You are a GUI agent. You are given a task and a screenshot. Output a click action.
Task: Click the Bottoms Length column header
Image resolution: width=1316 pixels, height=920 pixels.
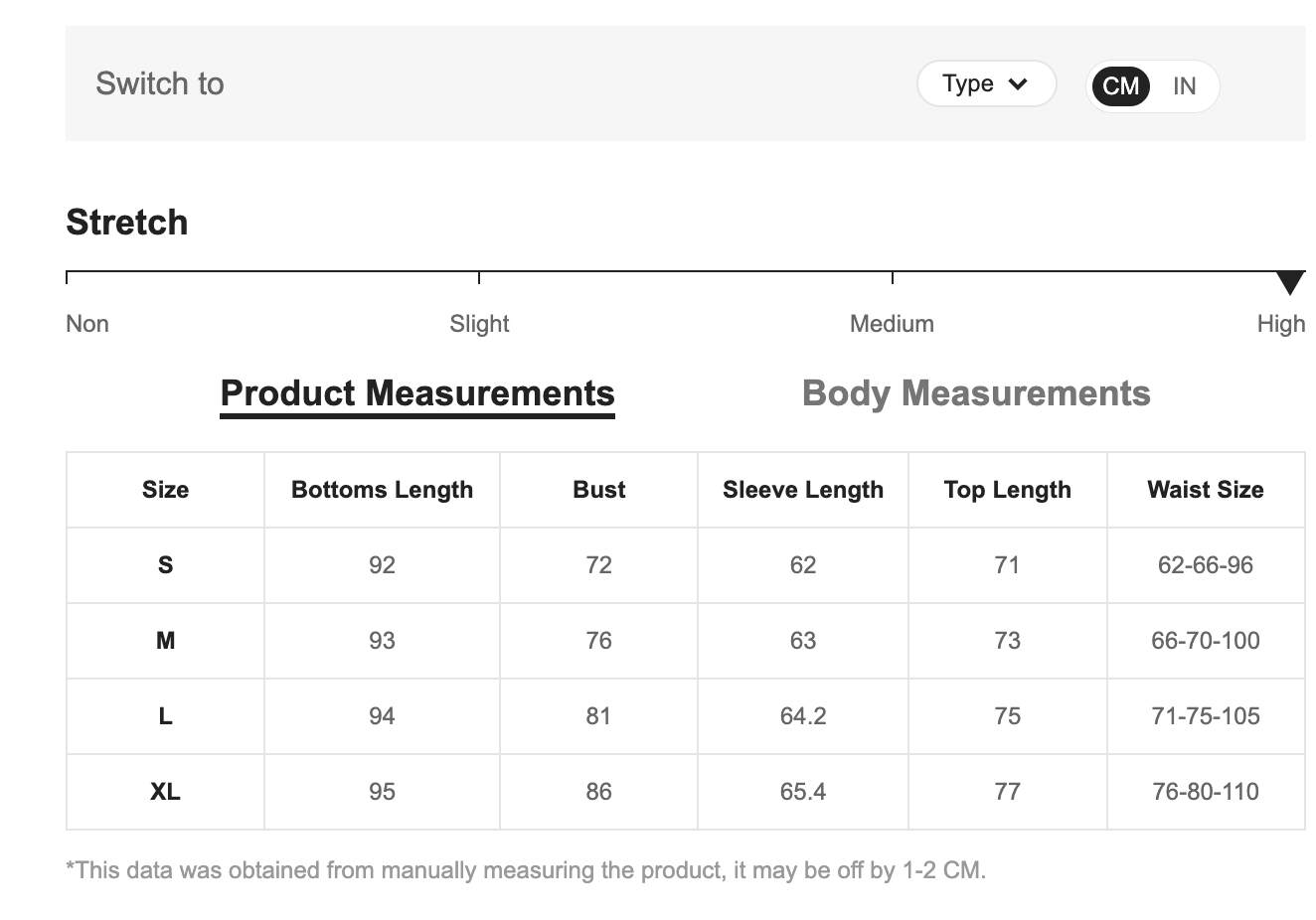[x=382, y=490]
